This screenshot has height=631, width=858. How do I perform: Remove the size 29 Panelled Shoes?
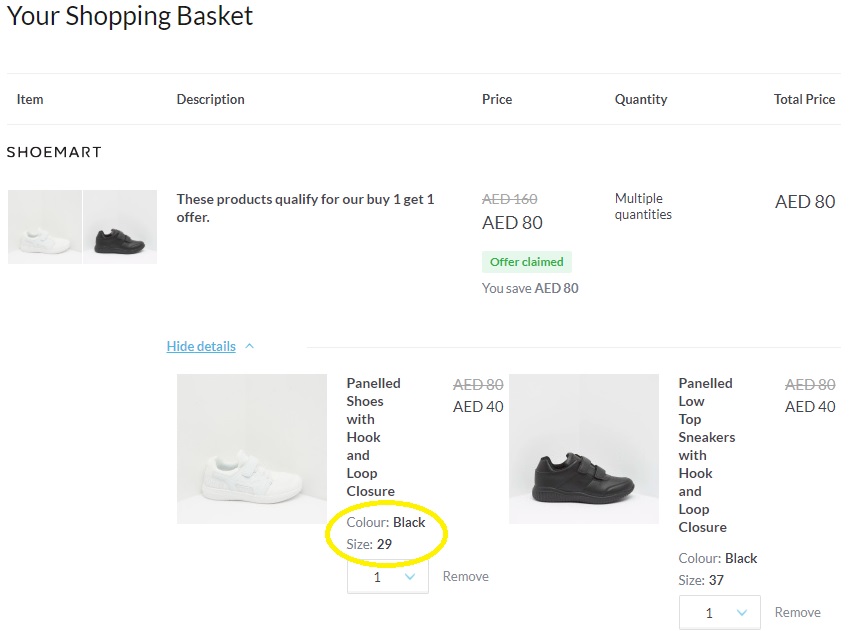[465, 577]
